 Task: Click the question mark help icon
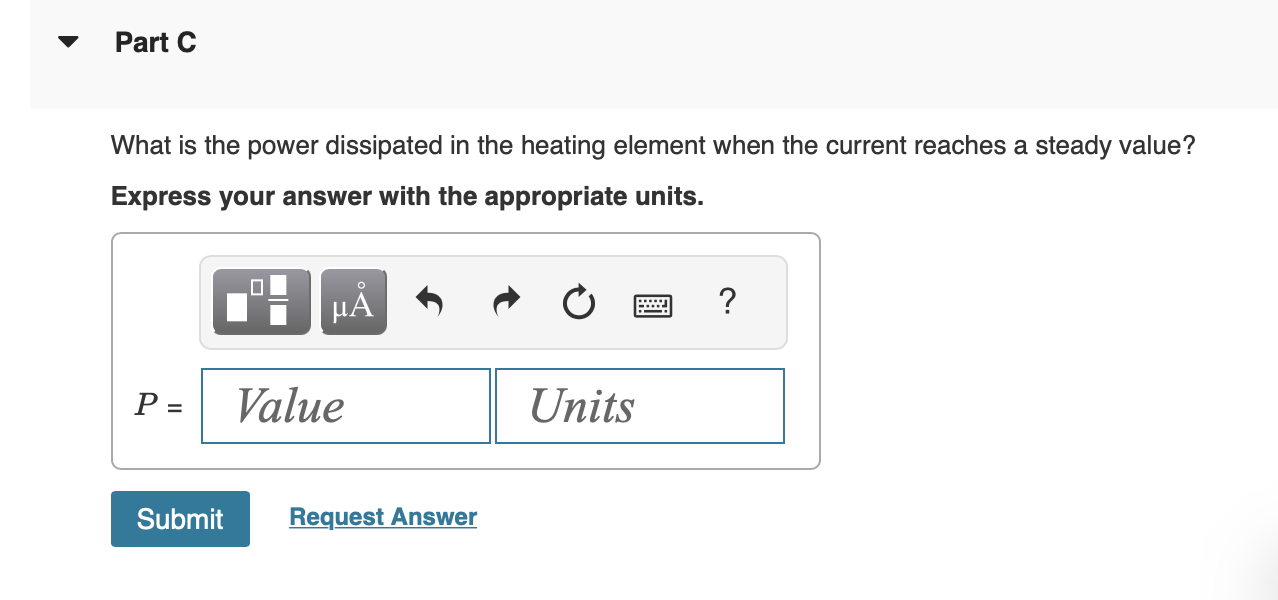pyautogui.click(x=727, y=301)
